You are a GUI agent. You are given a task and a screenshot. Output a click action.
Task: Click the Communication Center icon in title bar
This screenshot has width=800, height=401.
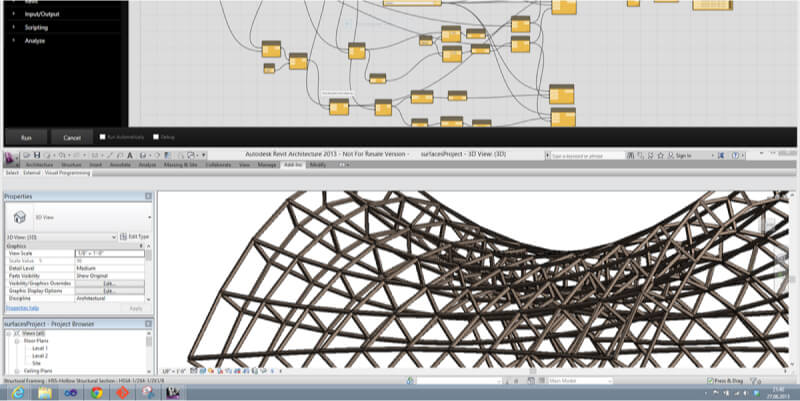pyautogui.click(x=651, y=155)
